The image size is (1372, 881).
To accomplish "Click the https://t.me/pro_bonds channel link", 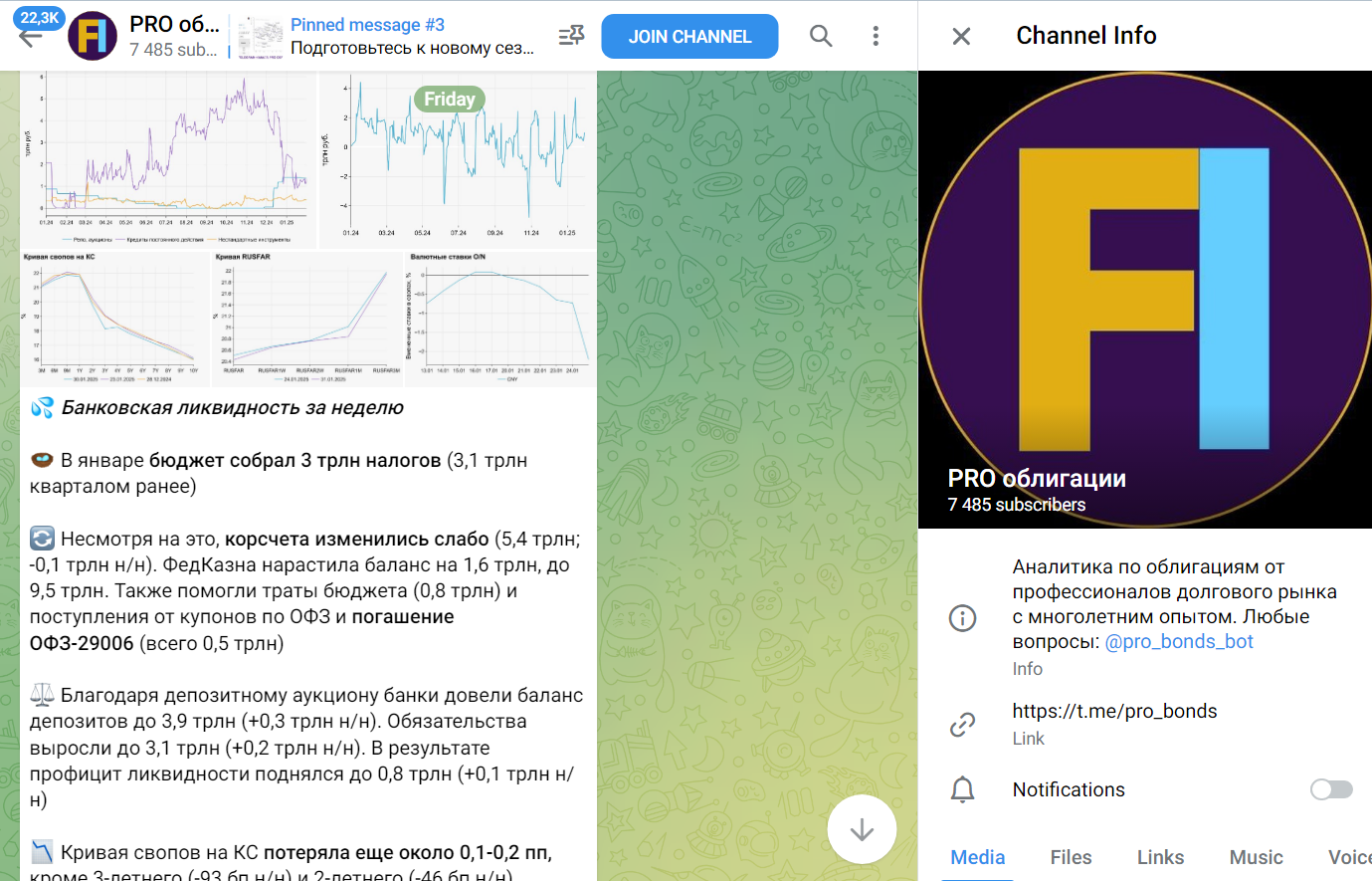I will click(x=1114, y=711).
